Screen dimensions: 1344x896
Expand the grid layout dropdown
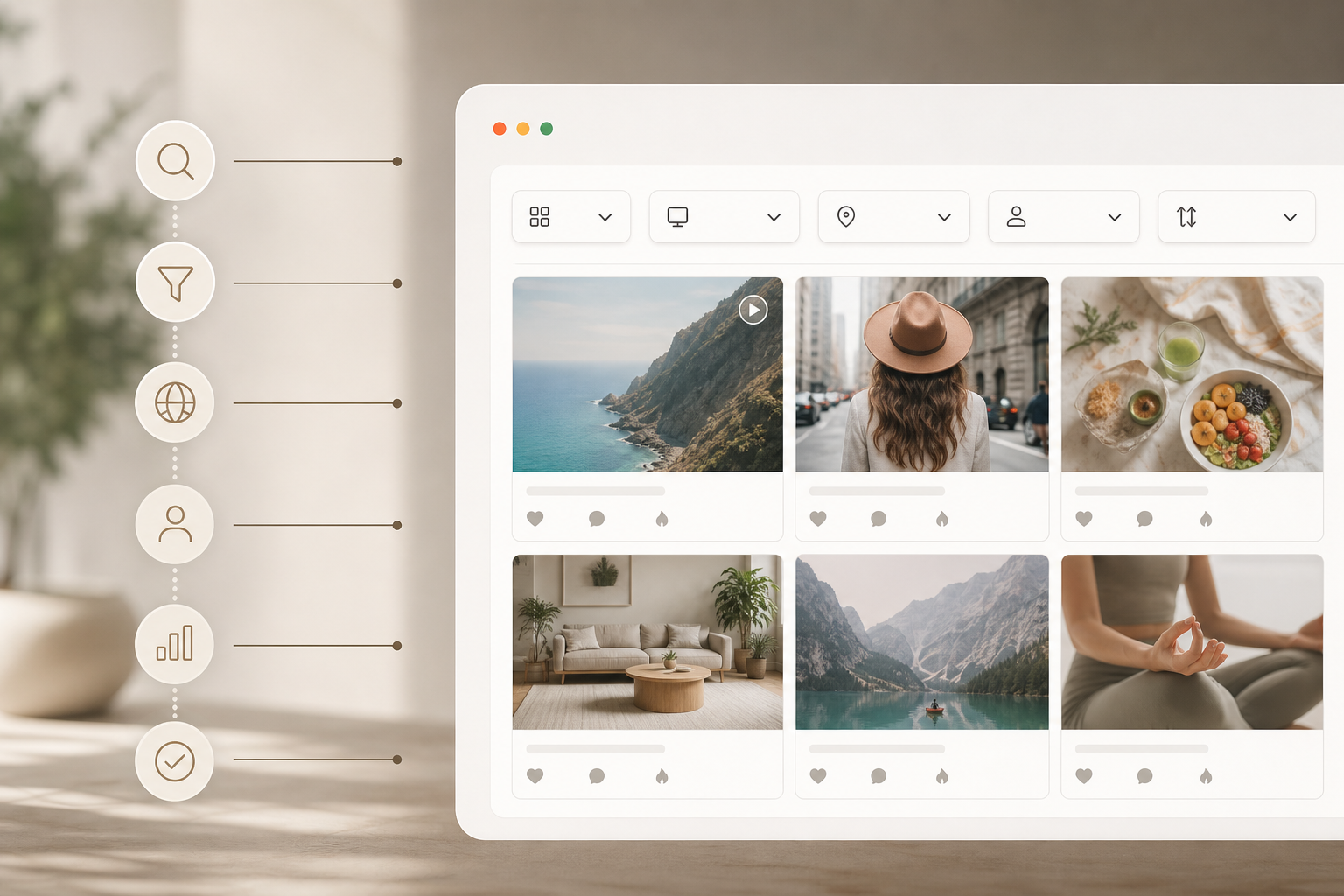pyautogui.click(x=571, y=216)
